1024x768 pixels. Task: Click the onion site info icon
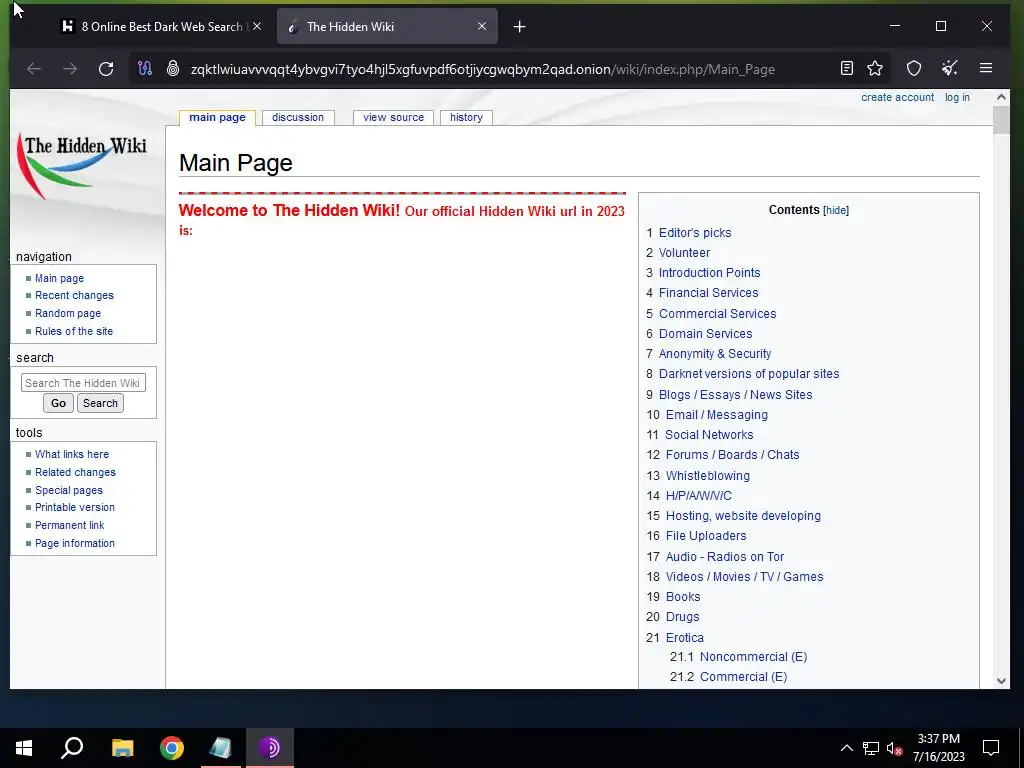173,69
